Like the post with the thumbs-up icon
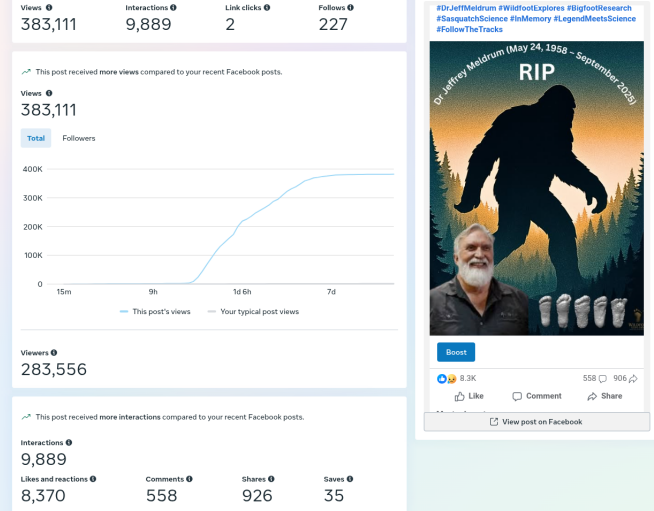Screen dimensions: 654x511 coord(469,396)
